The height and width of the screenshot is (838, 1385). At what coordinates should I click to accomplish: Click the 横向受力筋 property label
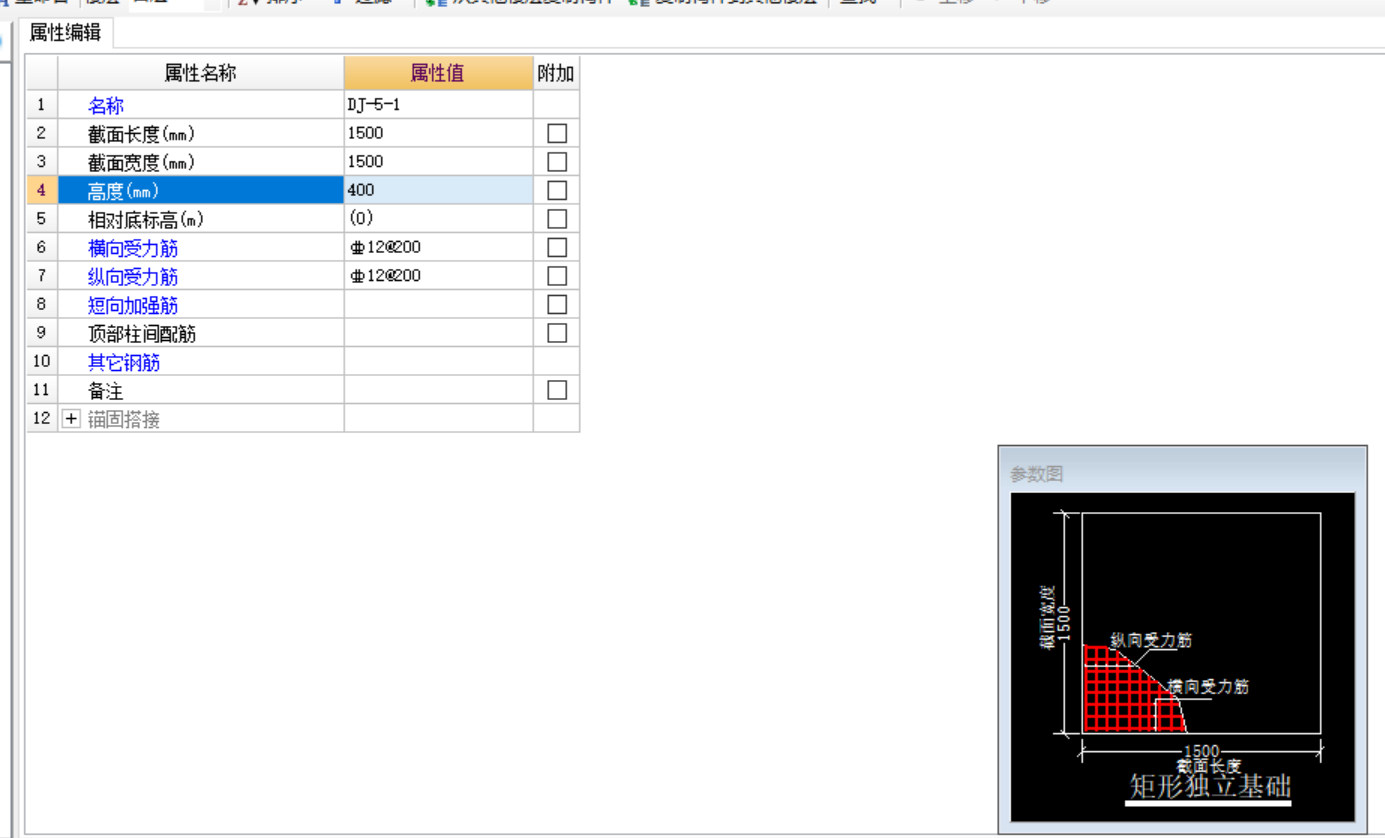pyautogui.click(x=133, y=248)
